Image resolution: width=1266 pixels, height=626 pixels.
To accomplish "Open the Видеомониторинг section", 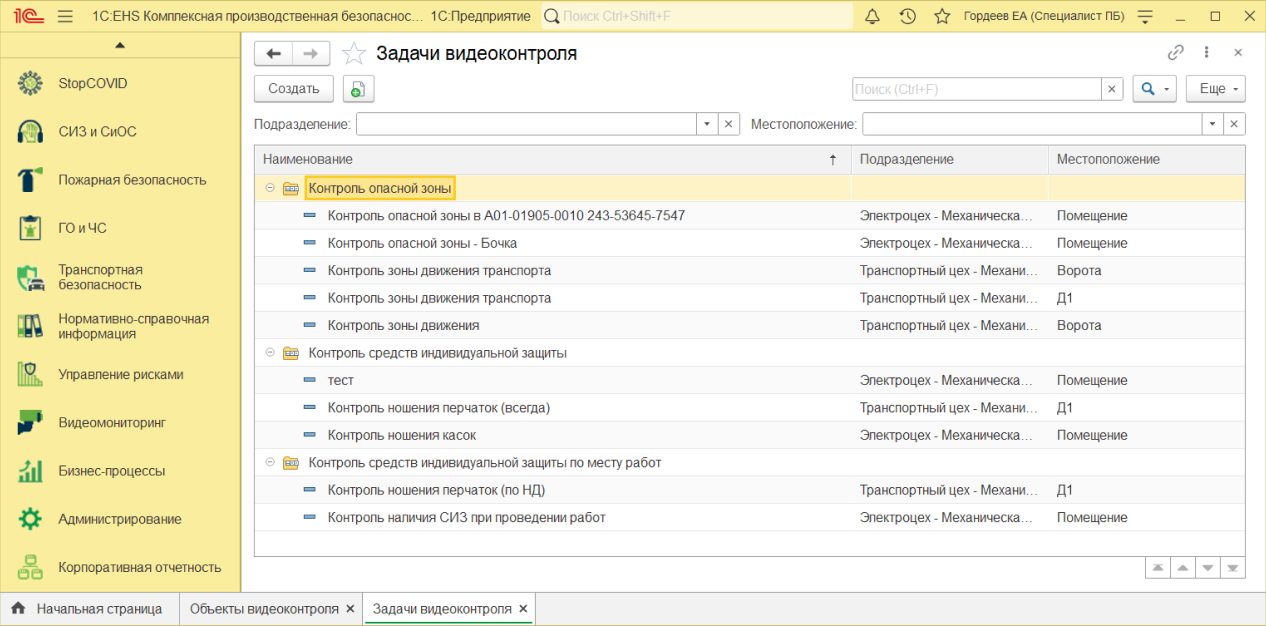I will (112, 422).
